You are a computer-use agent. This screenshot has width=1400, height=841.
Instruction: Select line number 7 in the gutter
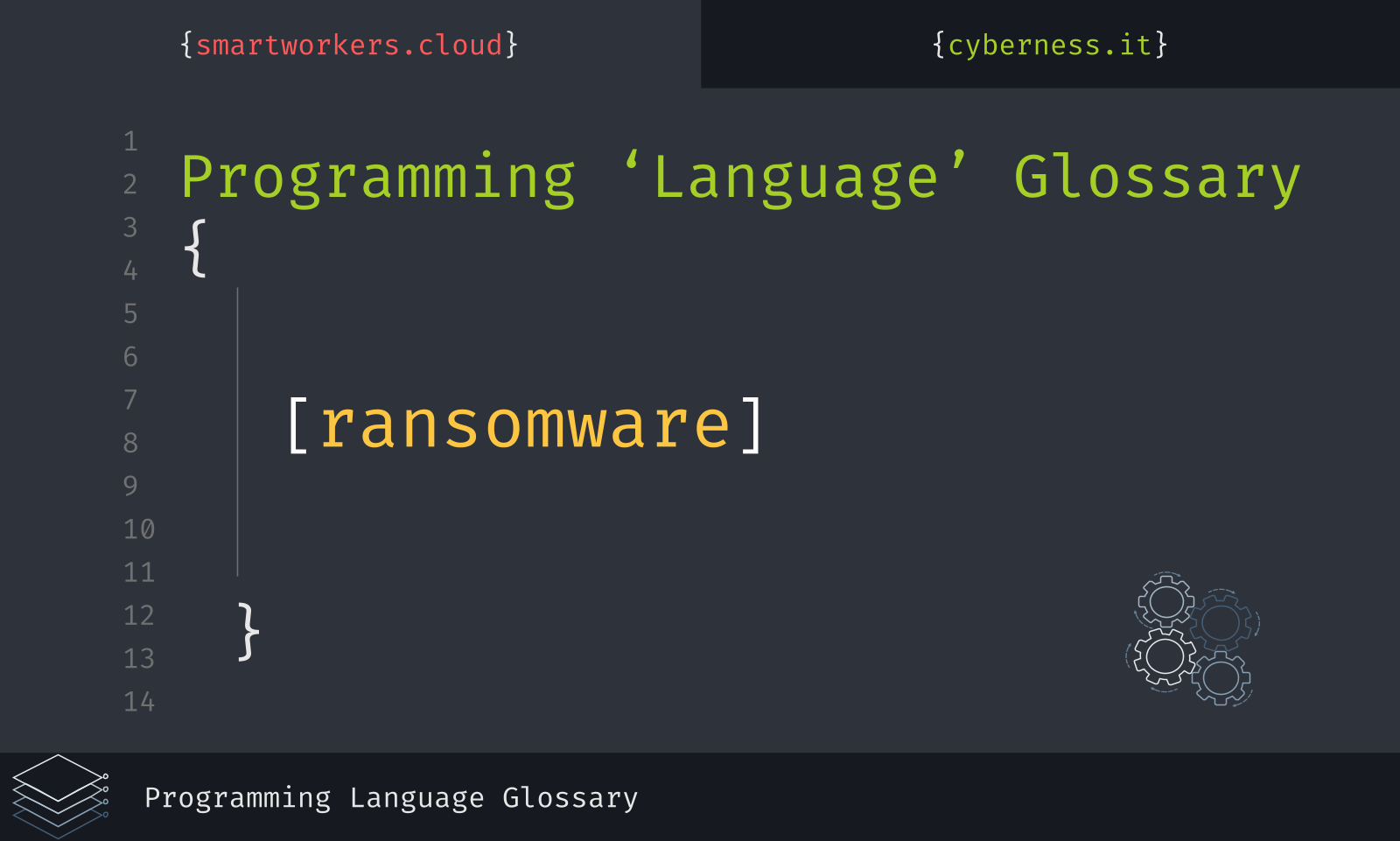coord(130,400)
